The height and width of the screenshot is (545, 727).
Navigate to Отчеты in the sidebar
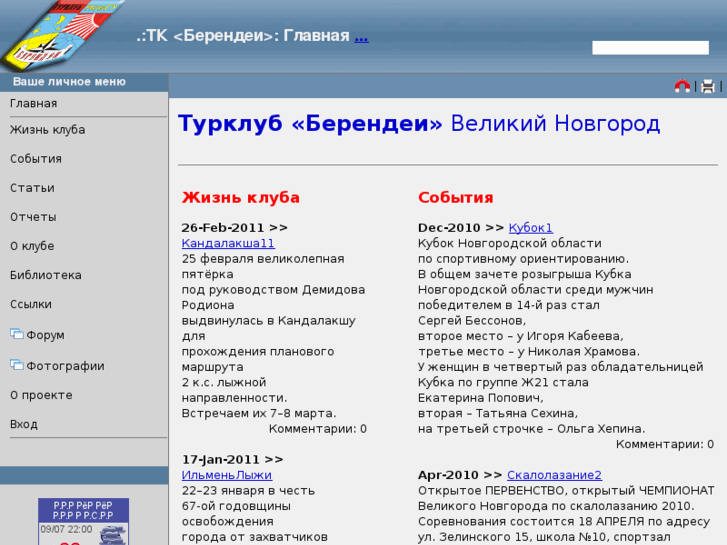click(33, 217)
